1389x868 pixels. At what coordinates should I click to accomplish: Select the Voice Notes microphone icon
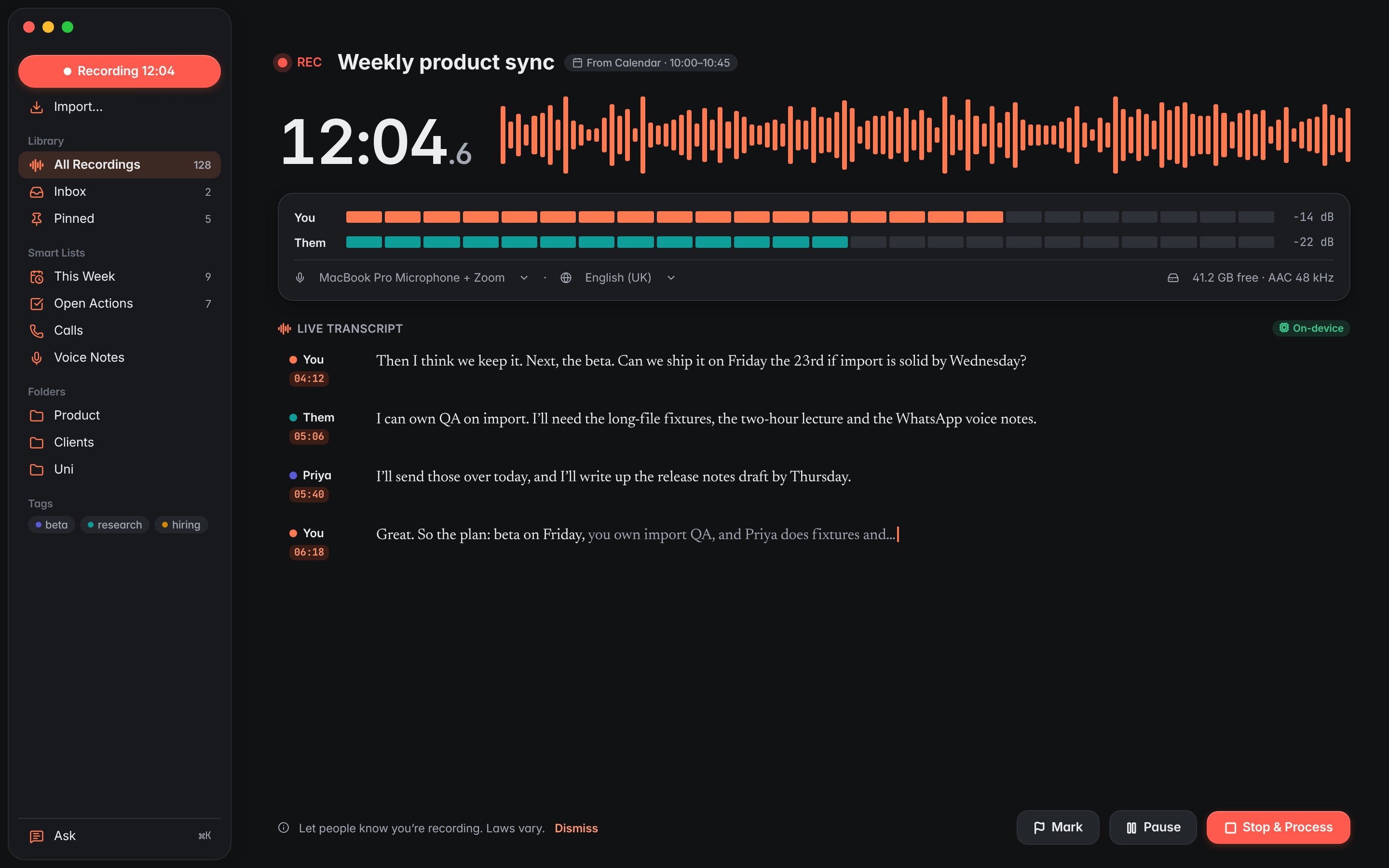pyautogui.click(x=37, y=358)
